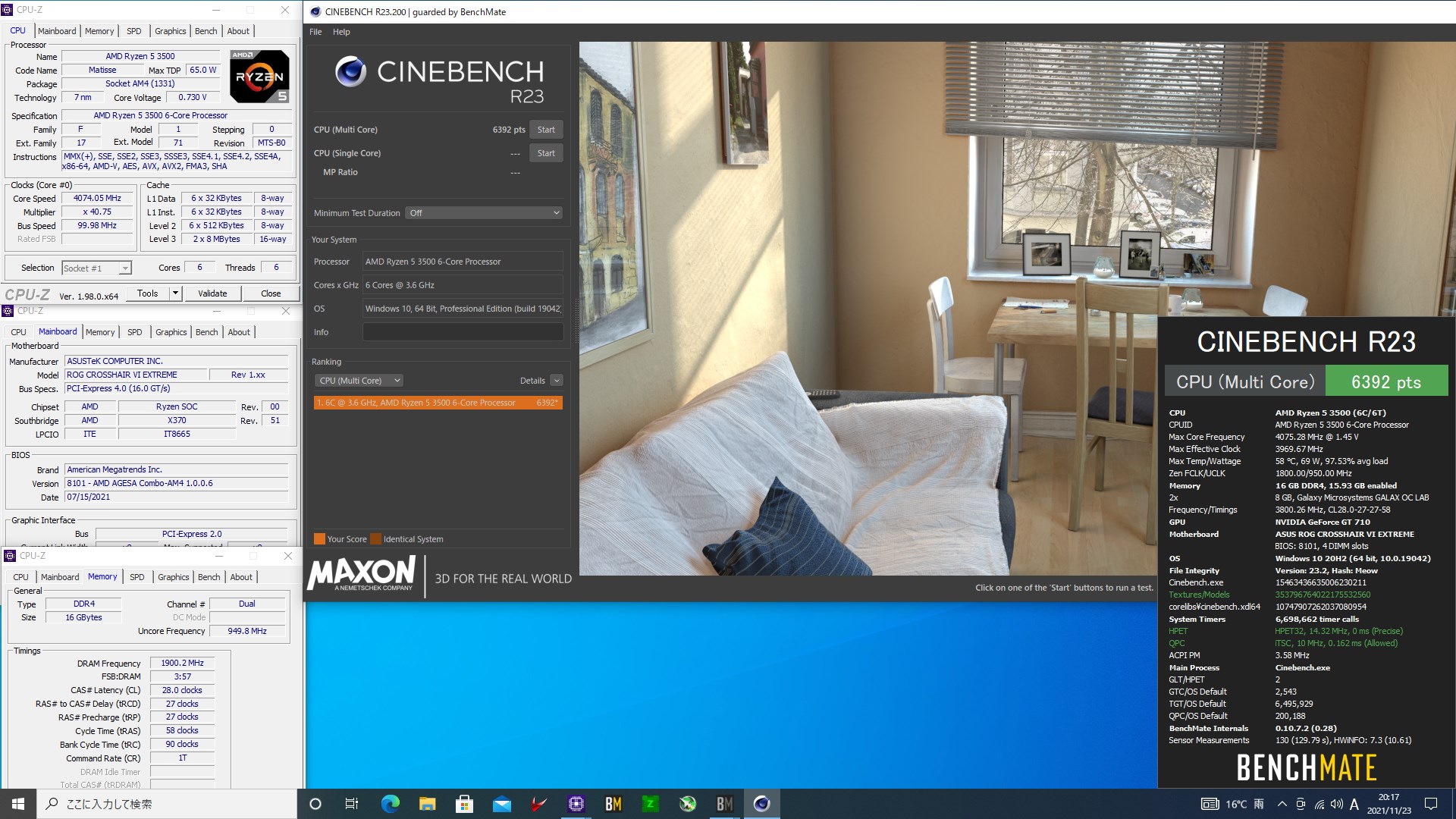Open the Socket #1 selection dropdown
This screenshot has width=1456, height=819.
click(x=96, y=268)
